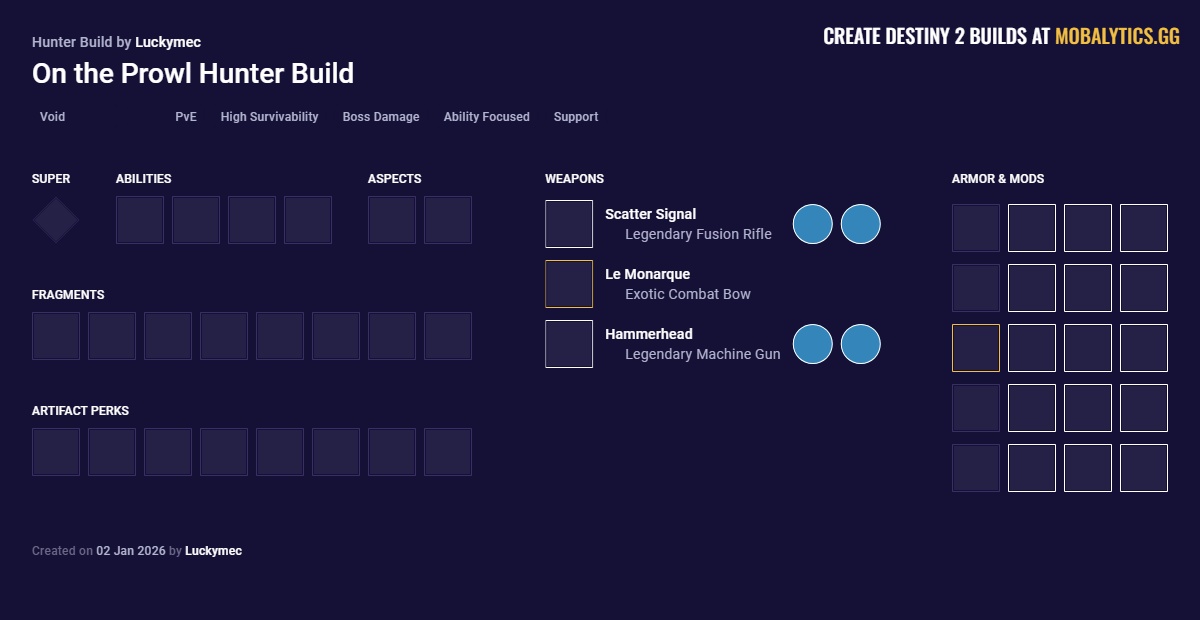
Task: Select the gold-bordered exotic armor piece
Action: (x=976, y=348)
